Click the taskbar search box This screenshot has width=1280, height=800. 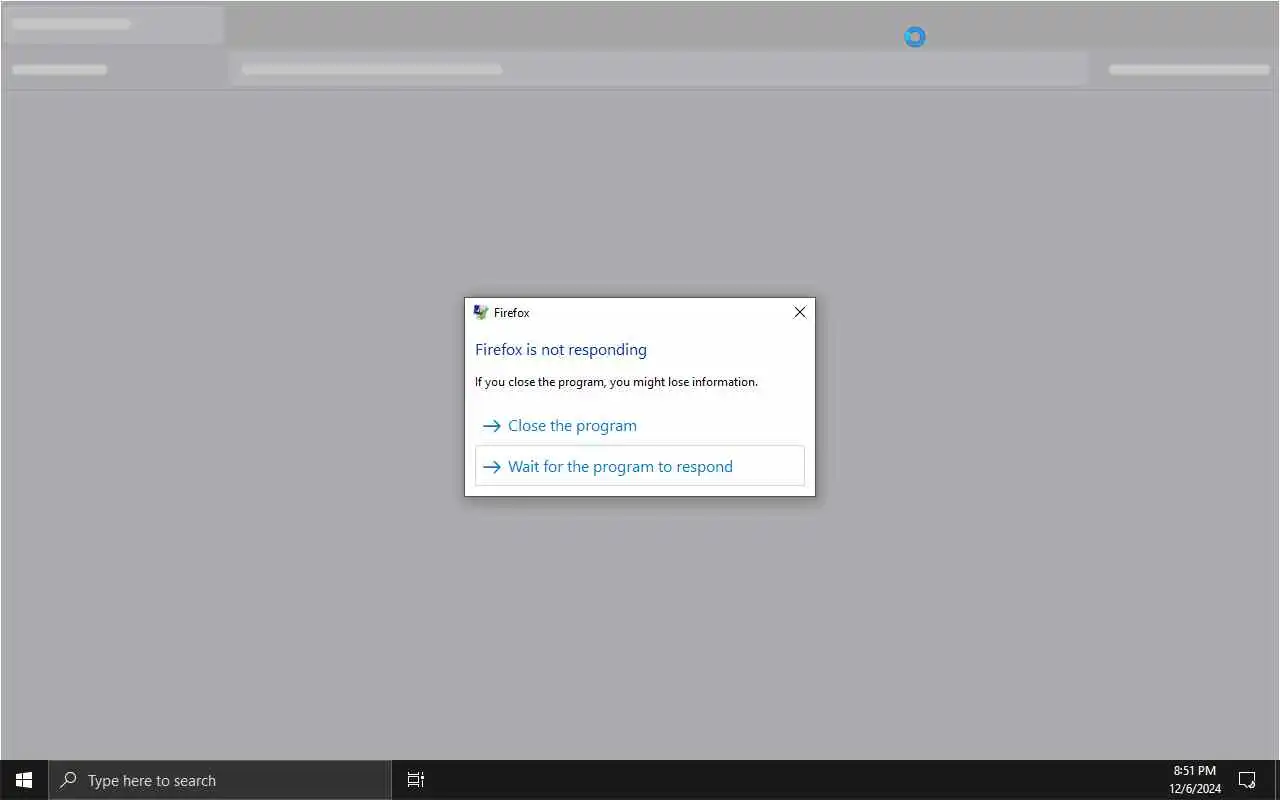(220, 780)
